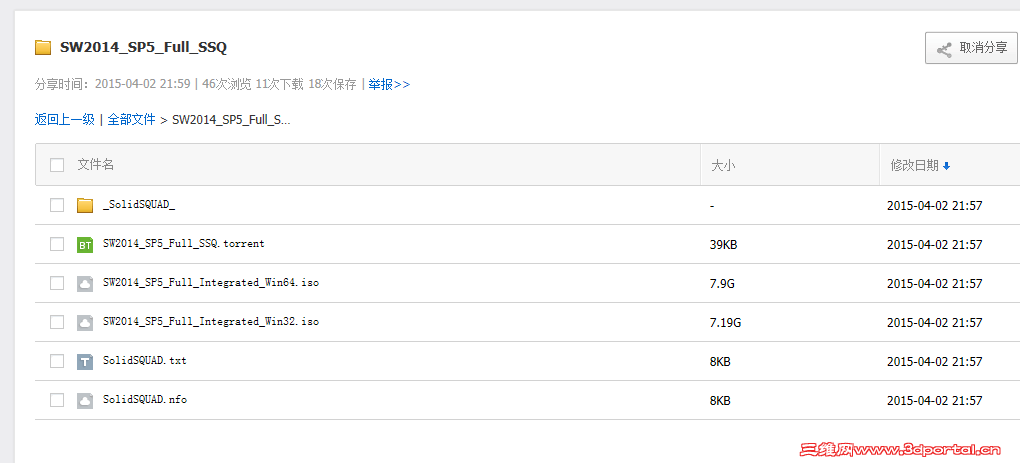Click the modified date of SolidSQUAD.nfo

[x=934, y=401]
